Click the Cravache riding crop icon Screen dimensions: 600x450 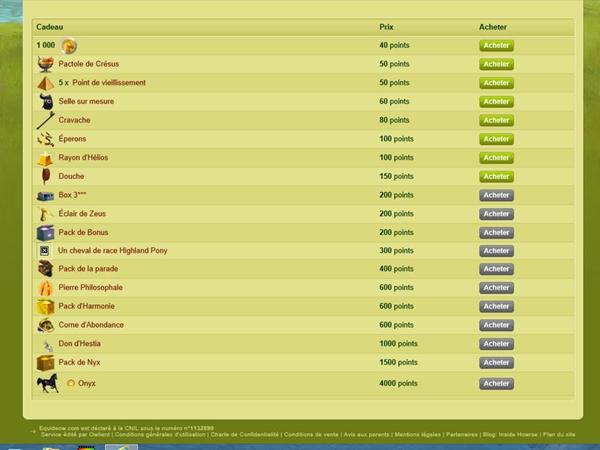[x=45, y=121]
